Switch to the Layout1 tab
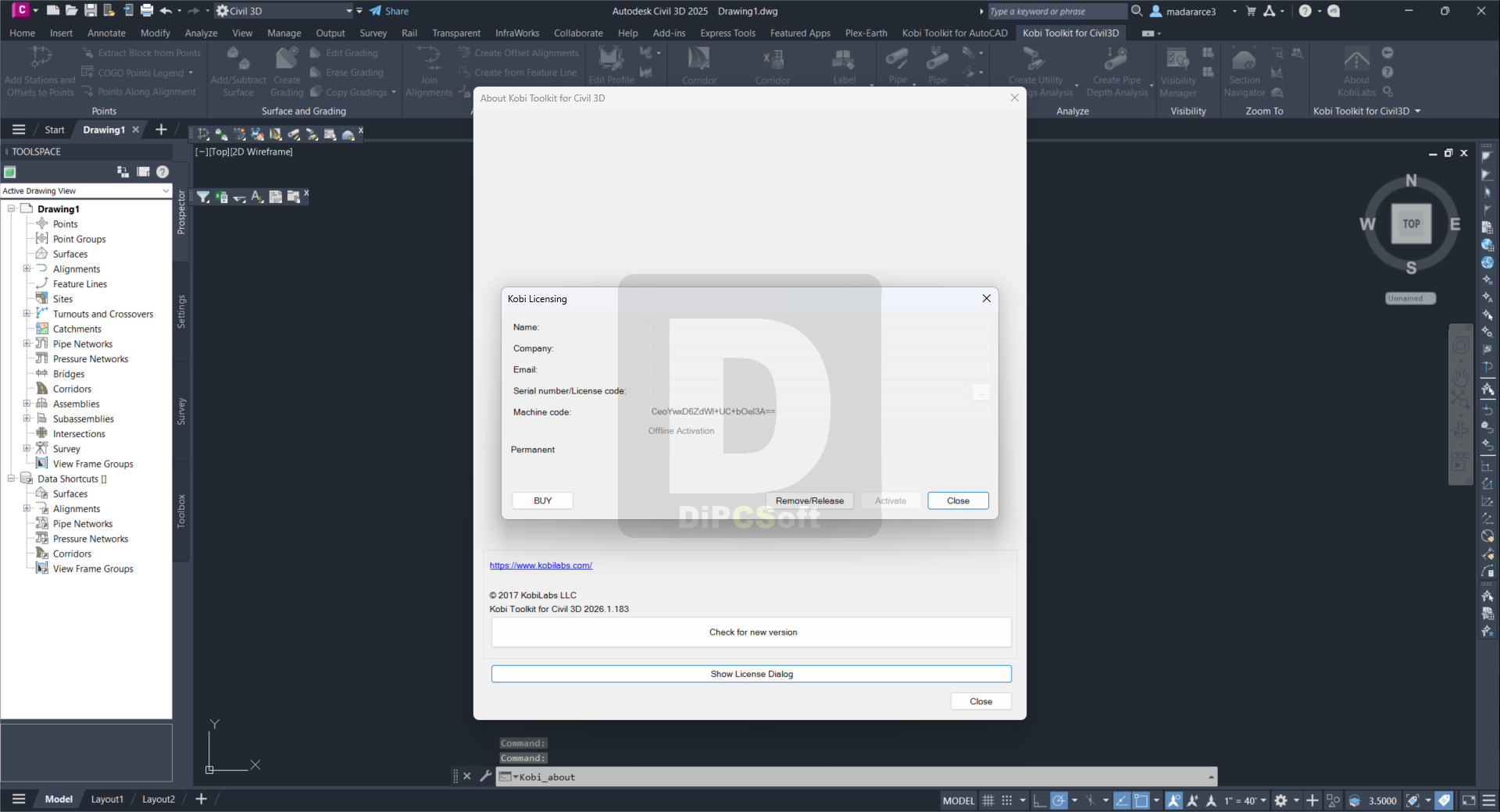The width and height of the screenshot is (1500, 812). coord(107,799)
